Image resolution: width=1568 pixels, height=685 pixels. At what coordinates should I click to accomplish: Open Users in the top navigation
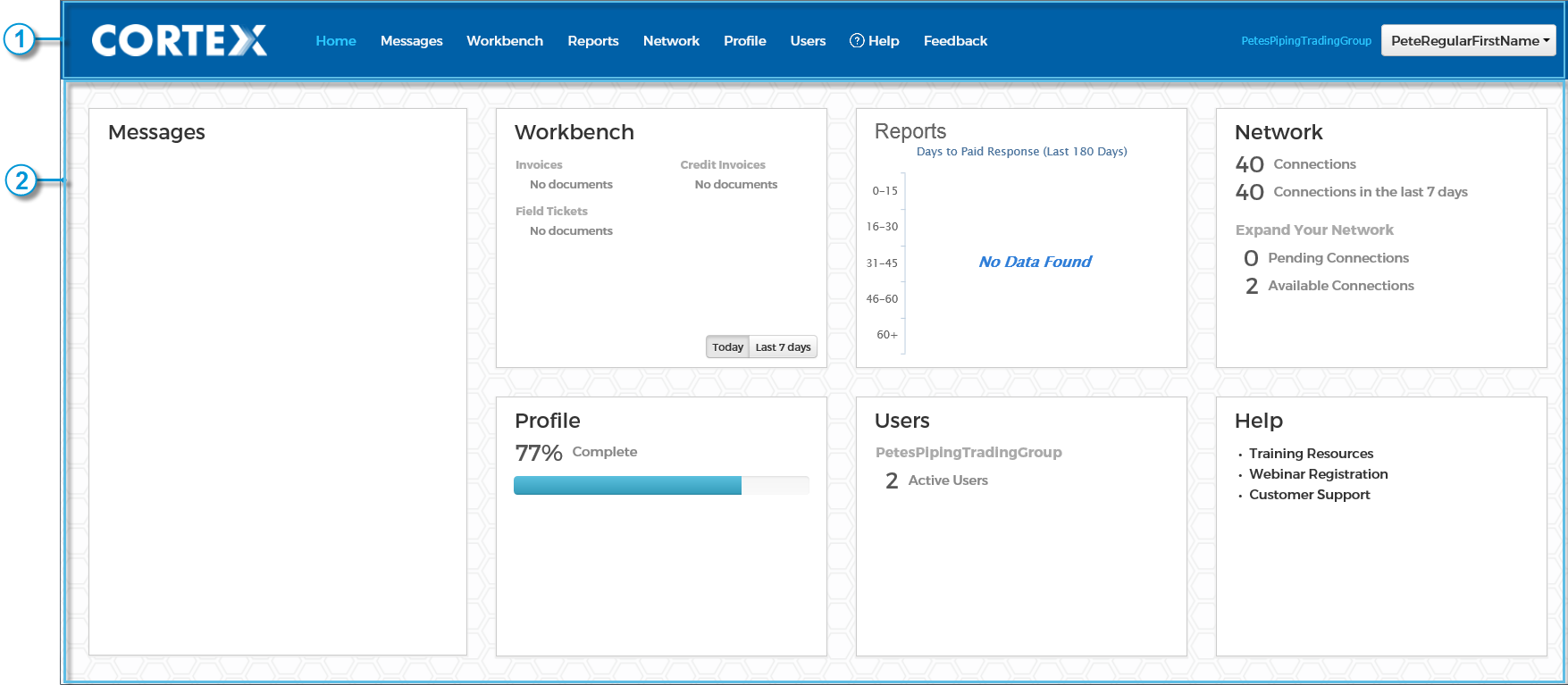coord(808,41)
